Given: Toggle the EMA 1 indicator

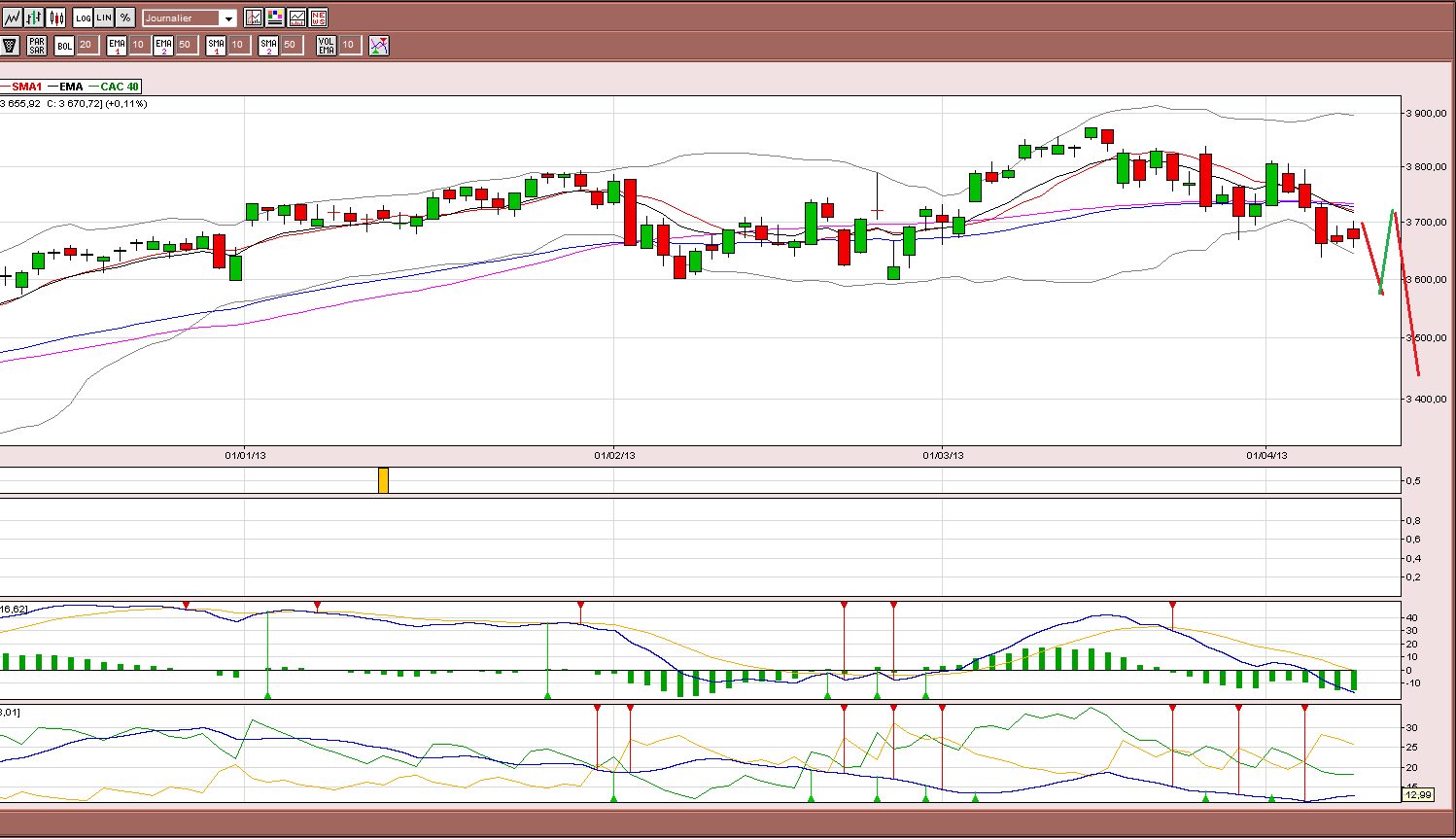Looking at the screenshot, I should click(x=117, y=45).
